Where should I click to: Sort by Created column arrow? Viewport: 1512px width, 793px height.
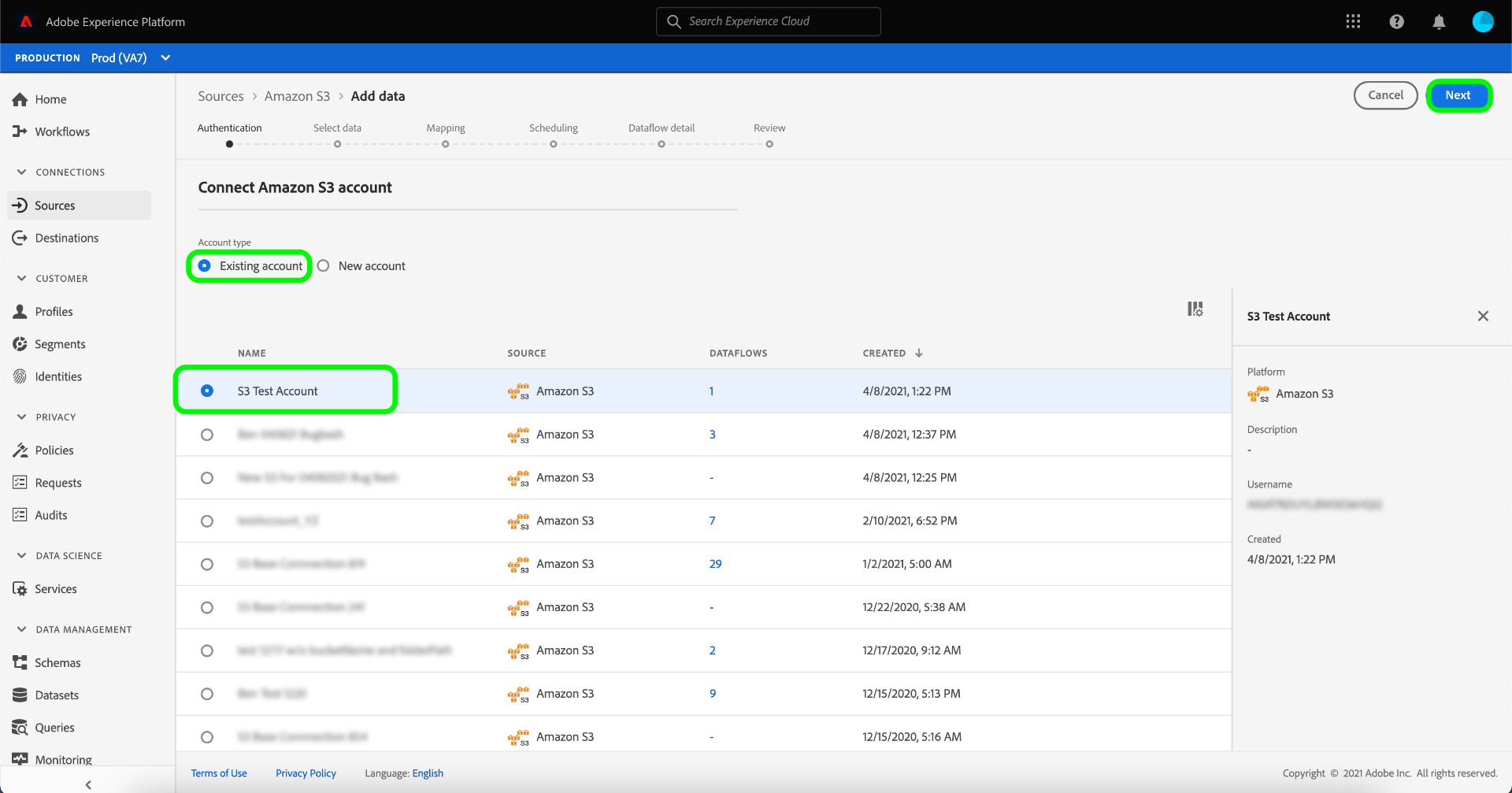click(x=919, y=353)
